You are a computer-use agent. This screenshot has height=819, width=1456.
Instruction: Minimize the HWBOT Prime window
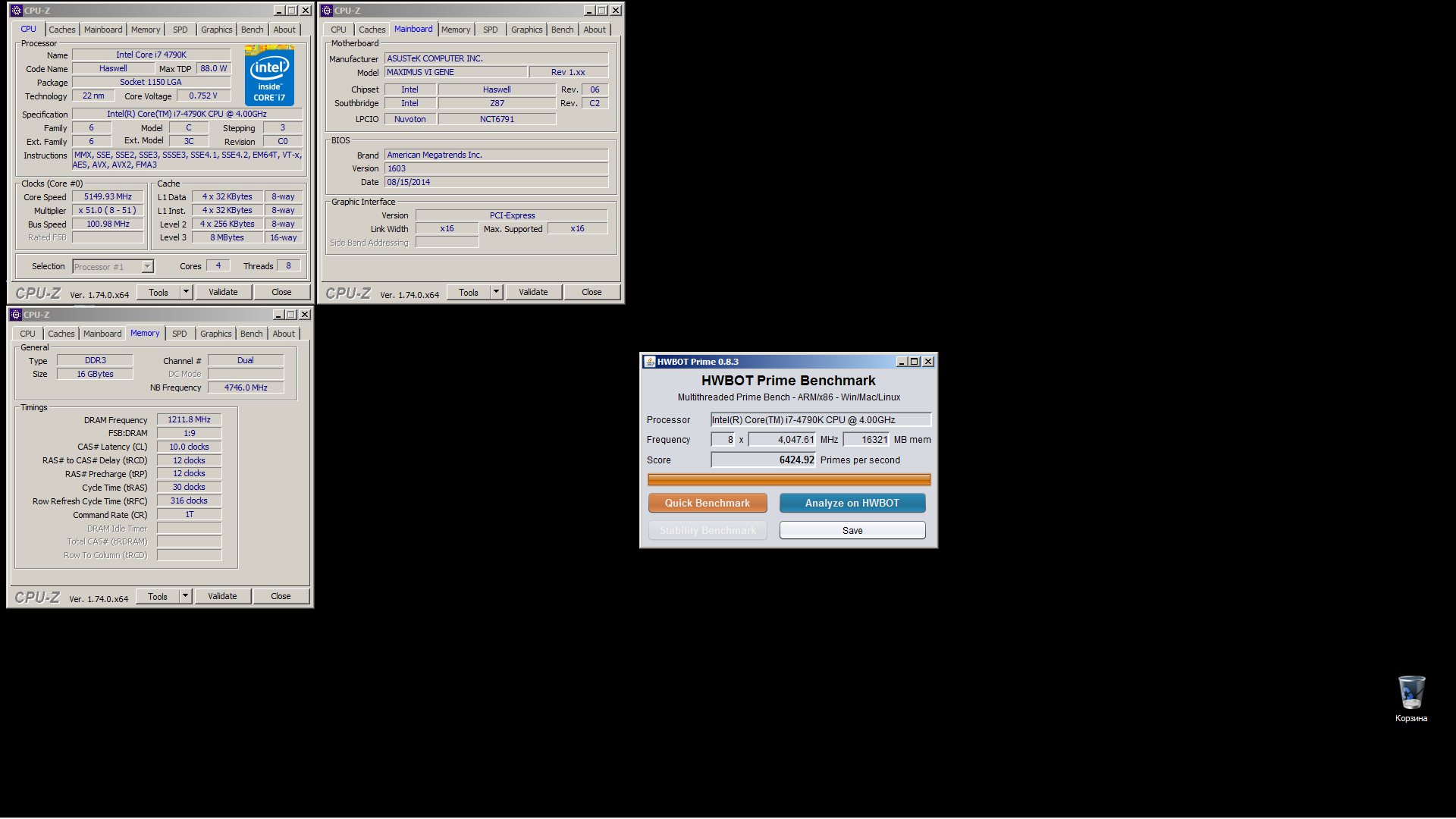click(x=902, y=362)
